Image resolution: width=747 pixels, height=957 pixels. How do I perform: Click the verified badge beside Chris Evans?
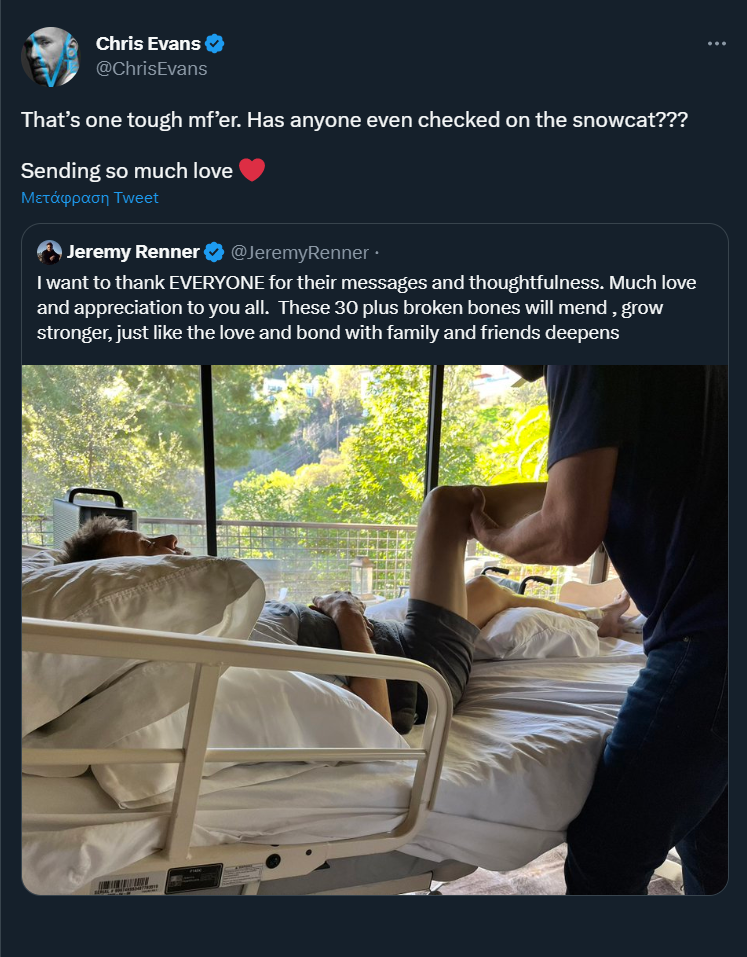pyautogui.click(x=215, y=43)
